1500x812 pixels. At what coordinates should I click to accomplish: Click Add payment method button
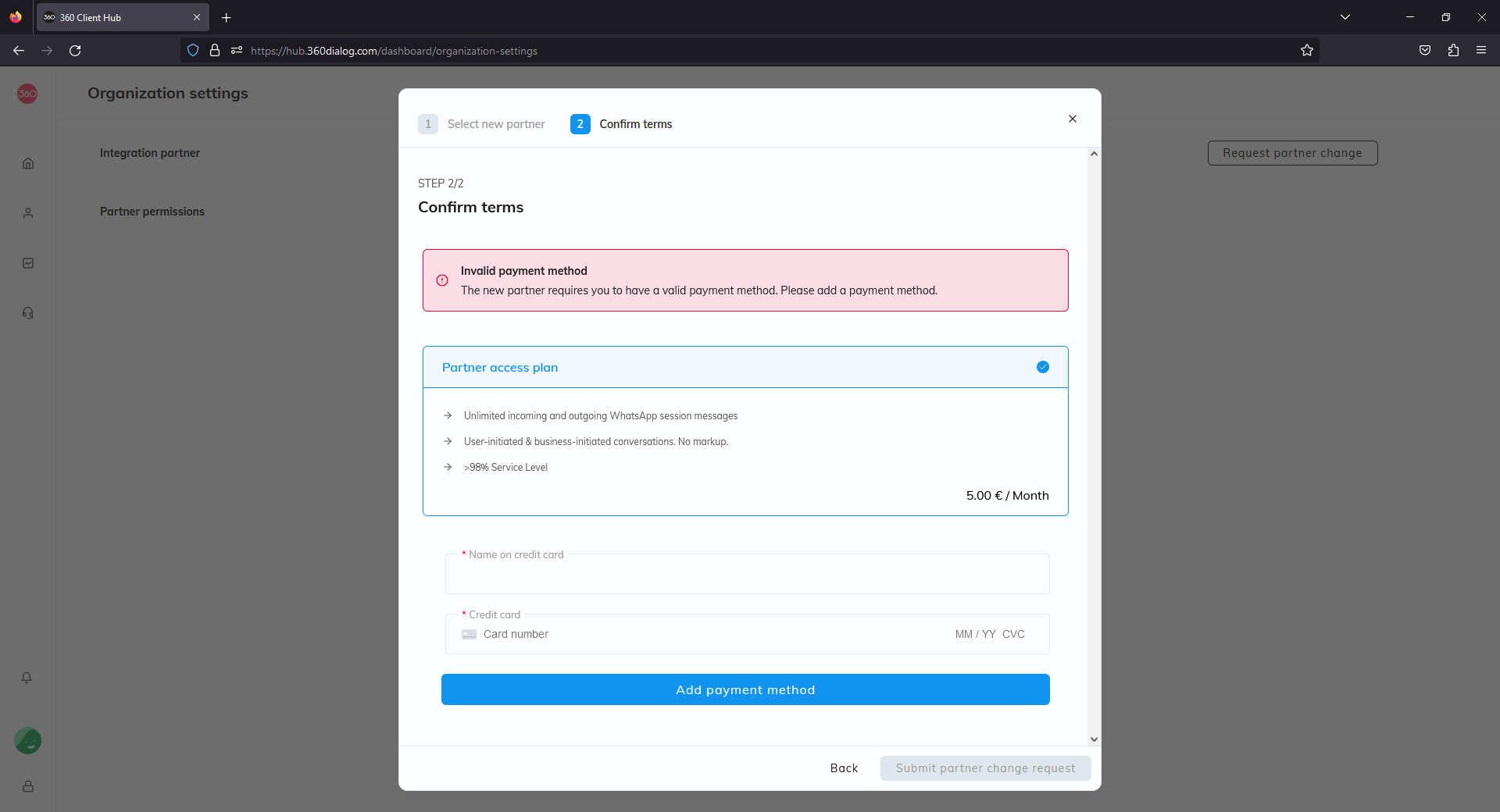(x=745, y=689)
